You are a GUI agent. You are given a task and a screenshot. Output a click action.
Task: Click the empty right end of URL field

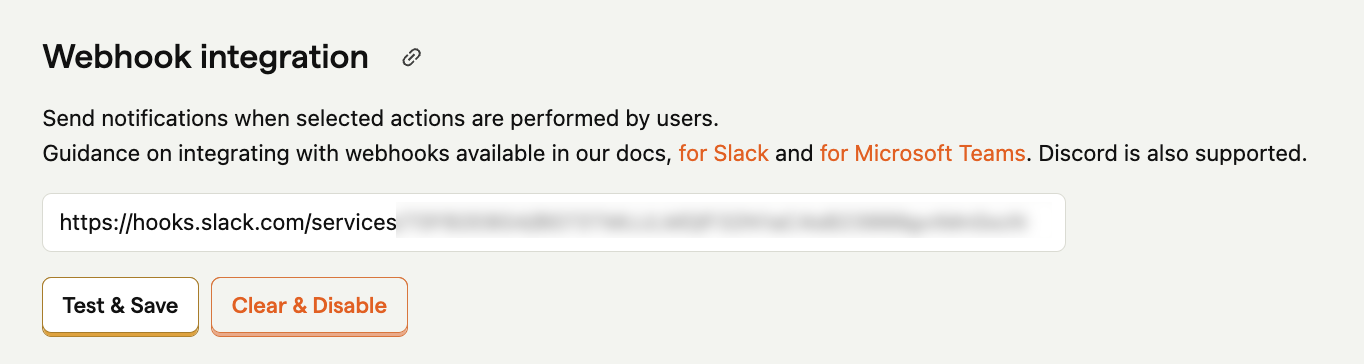point(1046,222)
